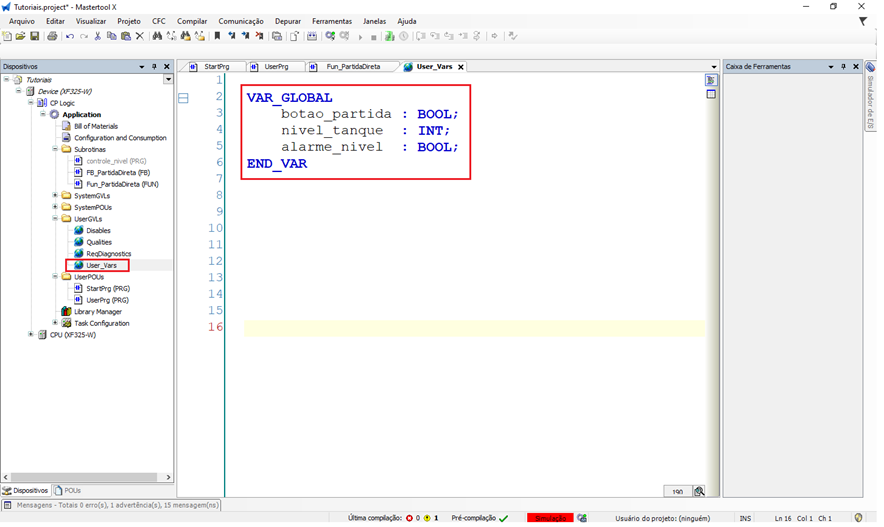Screen dimensions: 884x527
Task: Switch to the Fun_PartidaDireta tab
Action: tap(352, 67)
